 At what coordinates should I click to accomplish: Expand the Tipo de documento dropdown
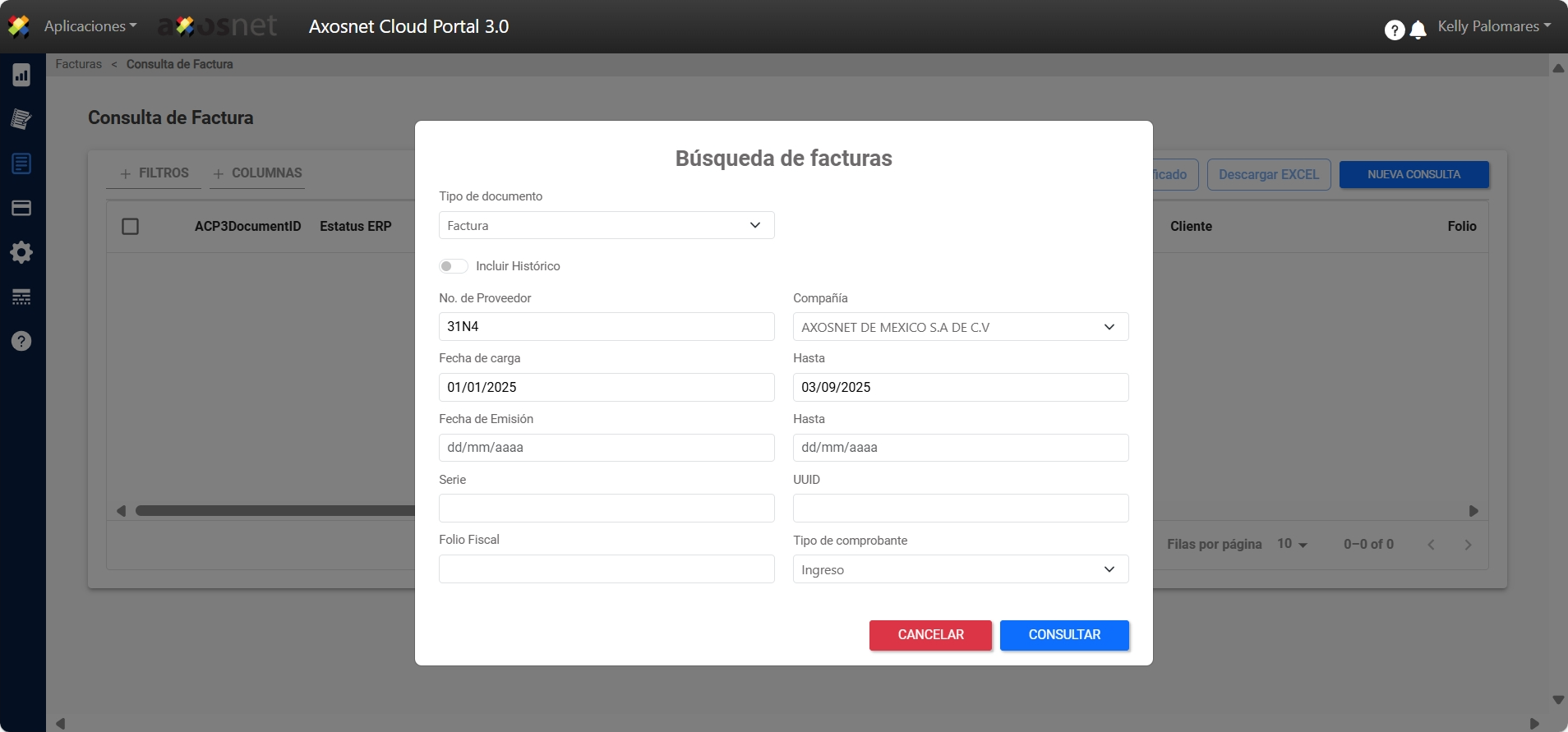click(x=606, y=225)
